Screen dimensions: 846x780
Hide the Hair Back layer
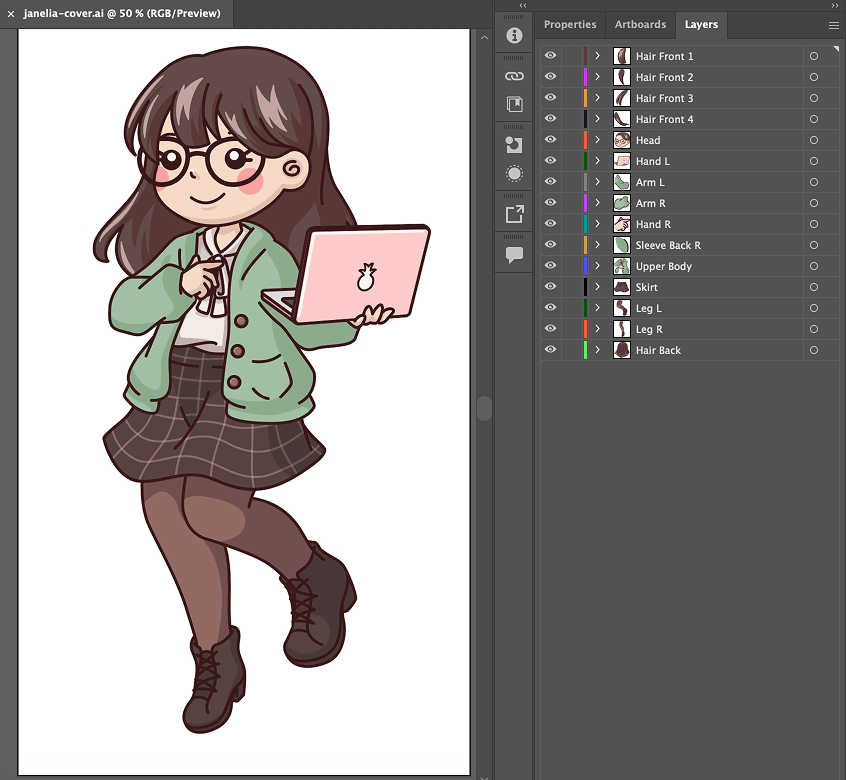point(550,350)
